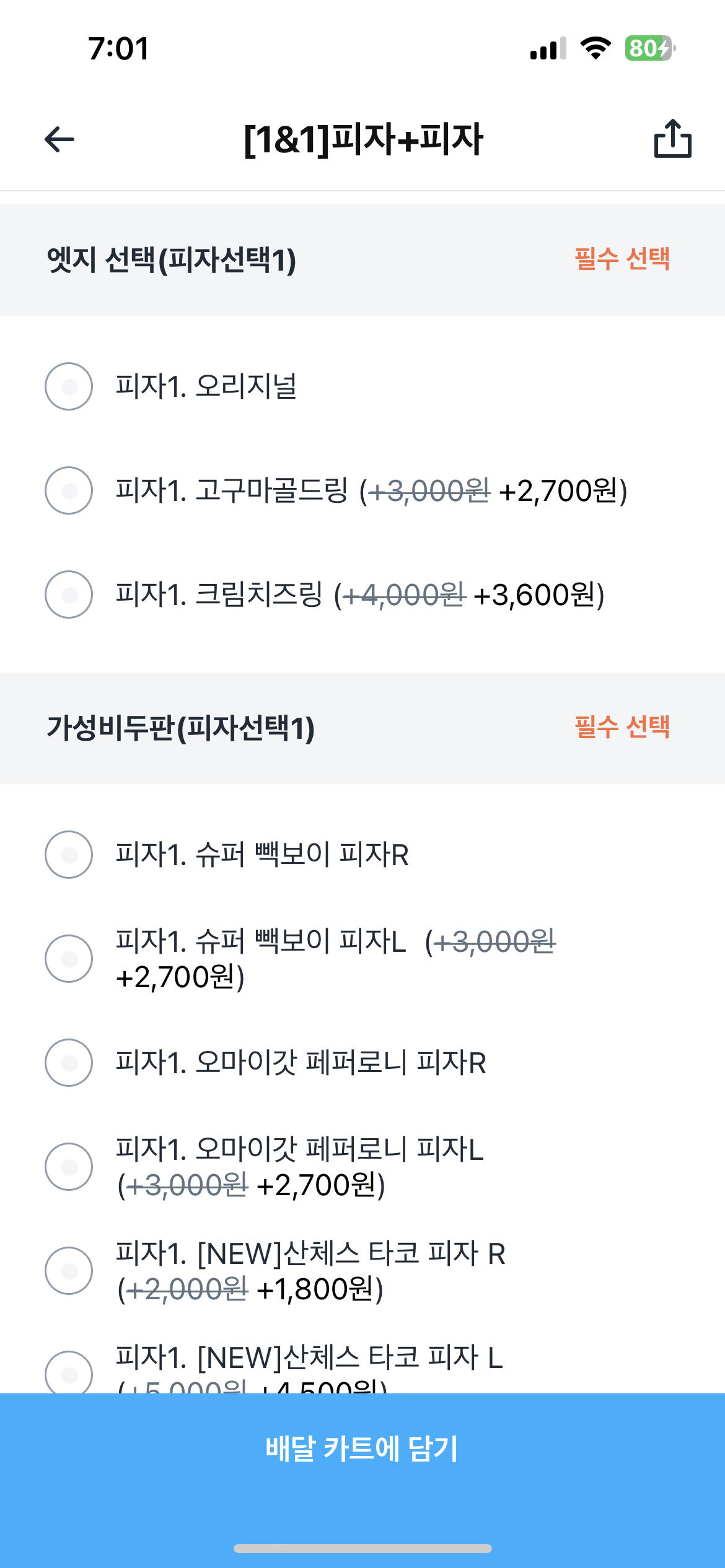Tap the cellular signal bars icon
725x1568 pixels.
point(548,48)
